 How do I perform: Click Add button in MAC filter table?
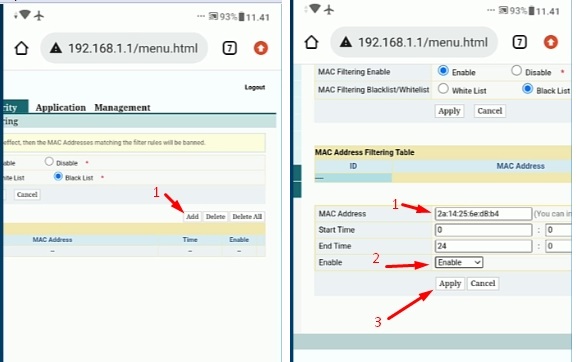(192, 217)
